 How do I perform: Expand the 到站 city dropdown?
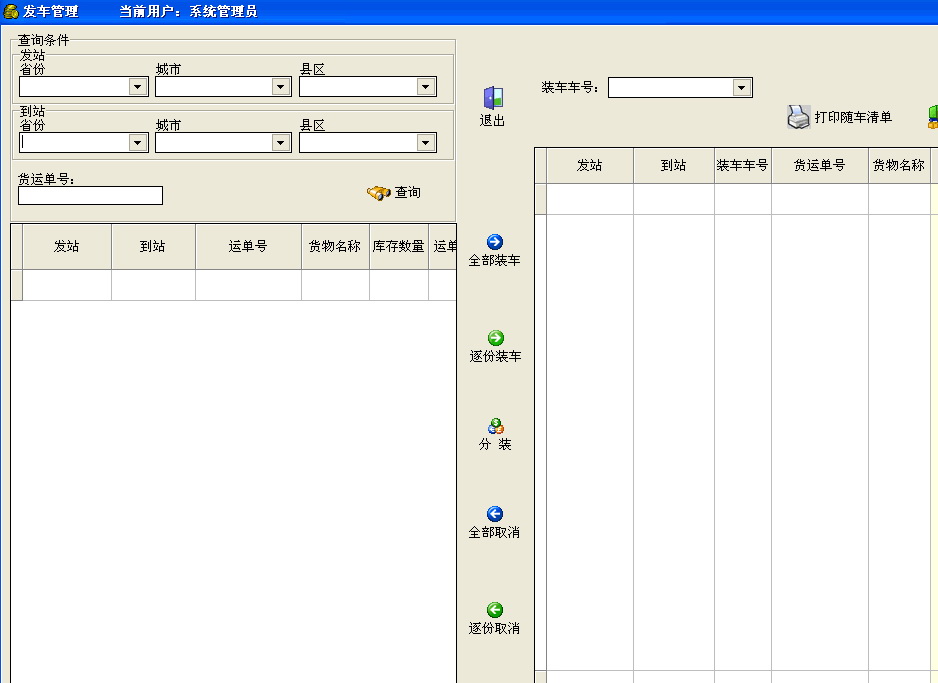click(x=279, y=142)
